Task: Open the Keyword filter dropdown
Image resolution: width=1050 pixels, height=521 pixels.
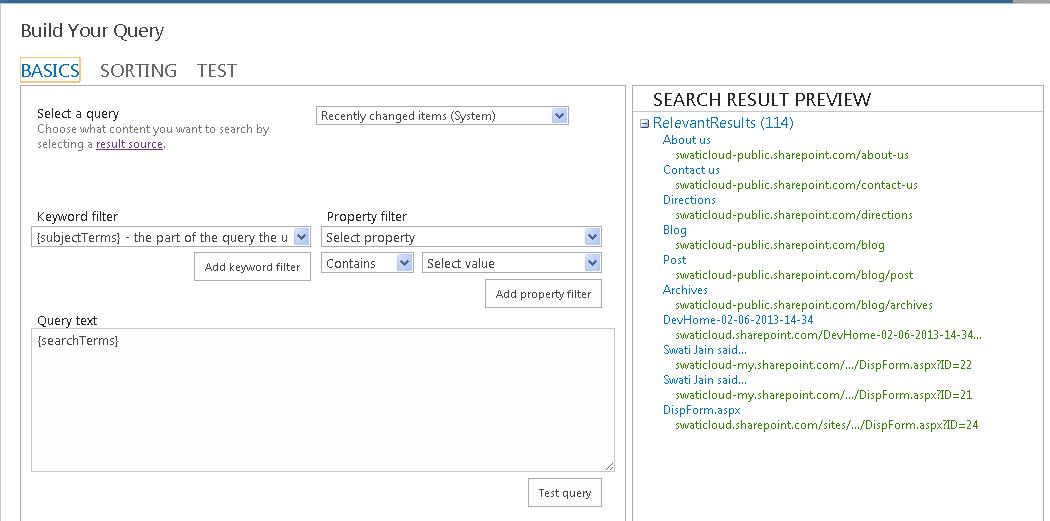Action: pyautogui.click(x=171, y=237)
